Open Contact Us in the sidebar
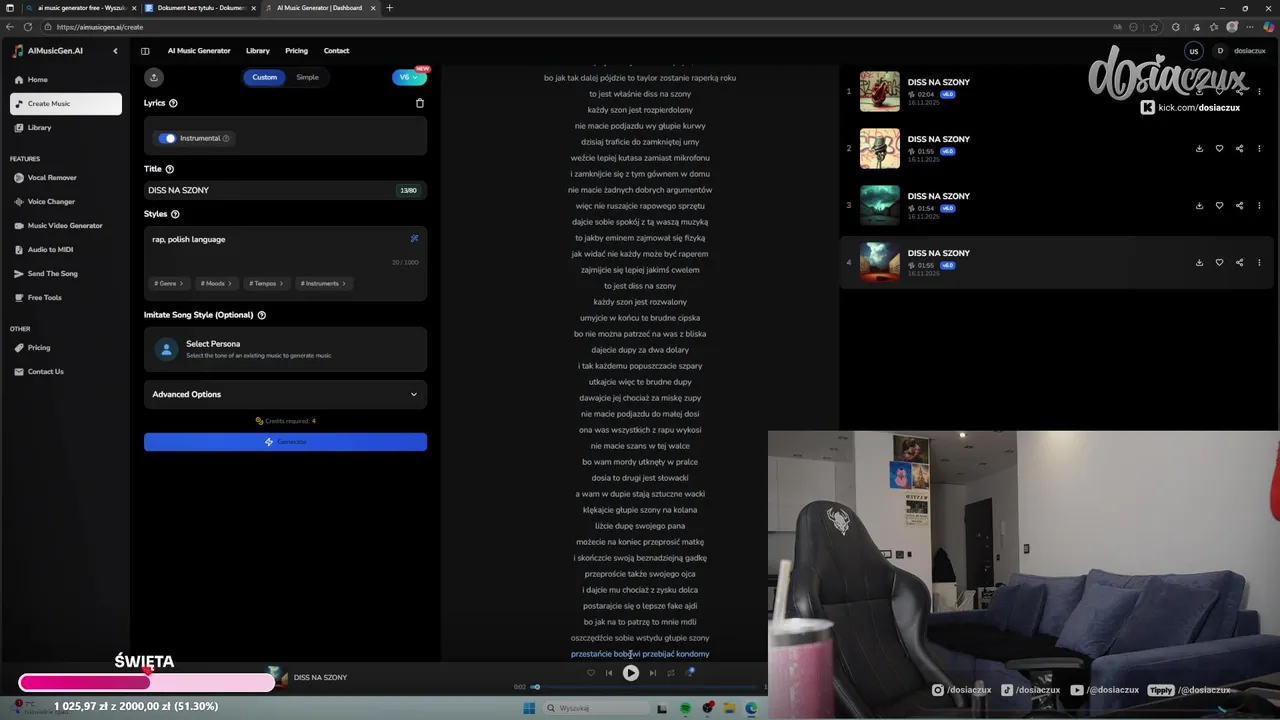This screenshot has width=1280, height=720. click(66, 372)
